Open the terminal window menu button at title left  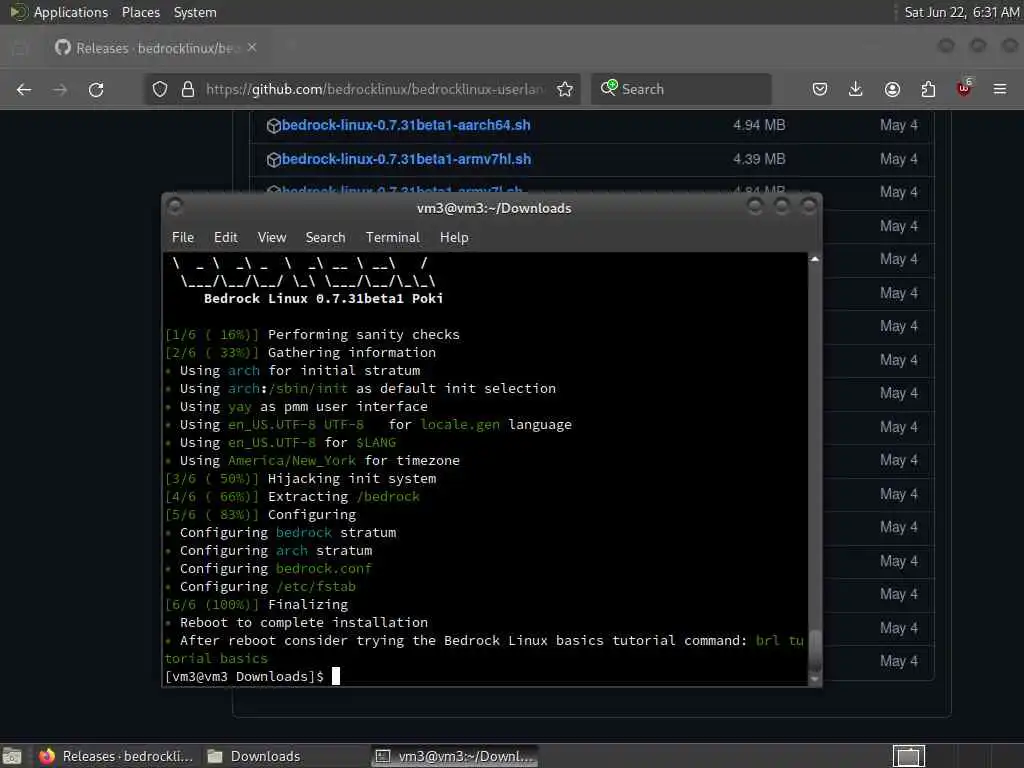[174, 207]
